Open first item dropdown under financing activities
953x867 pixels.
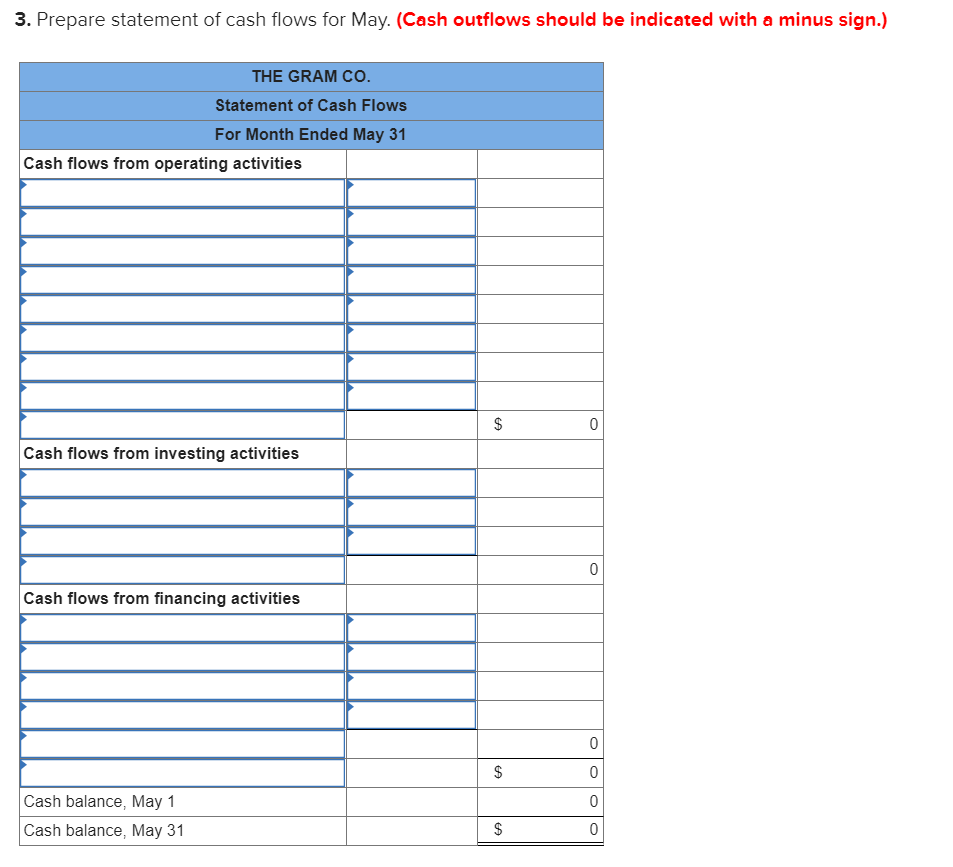click(182, 628)
